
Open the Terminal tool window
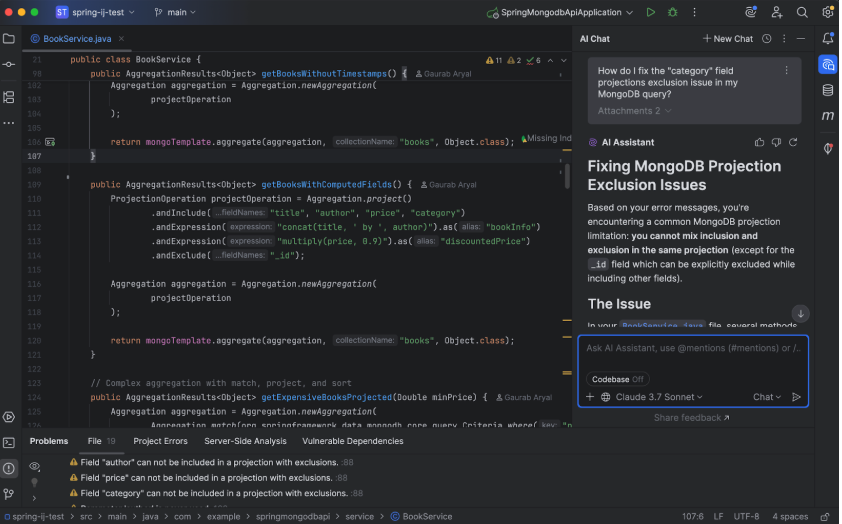point(9,442)
